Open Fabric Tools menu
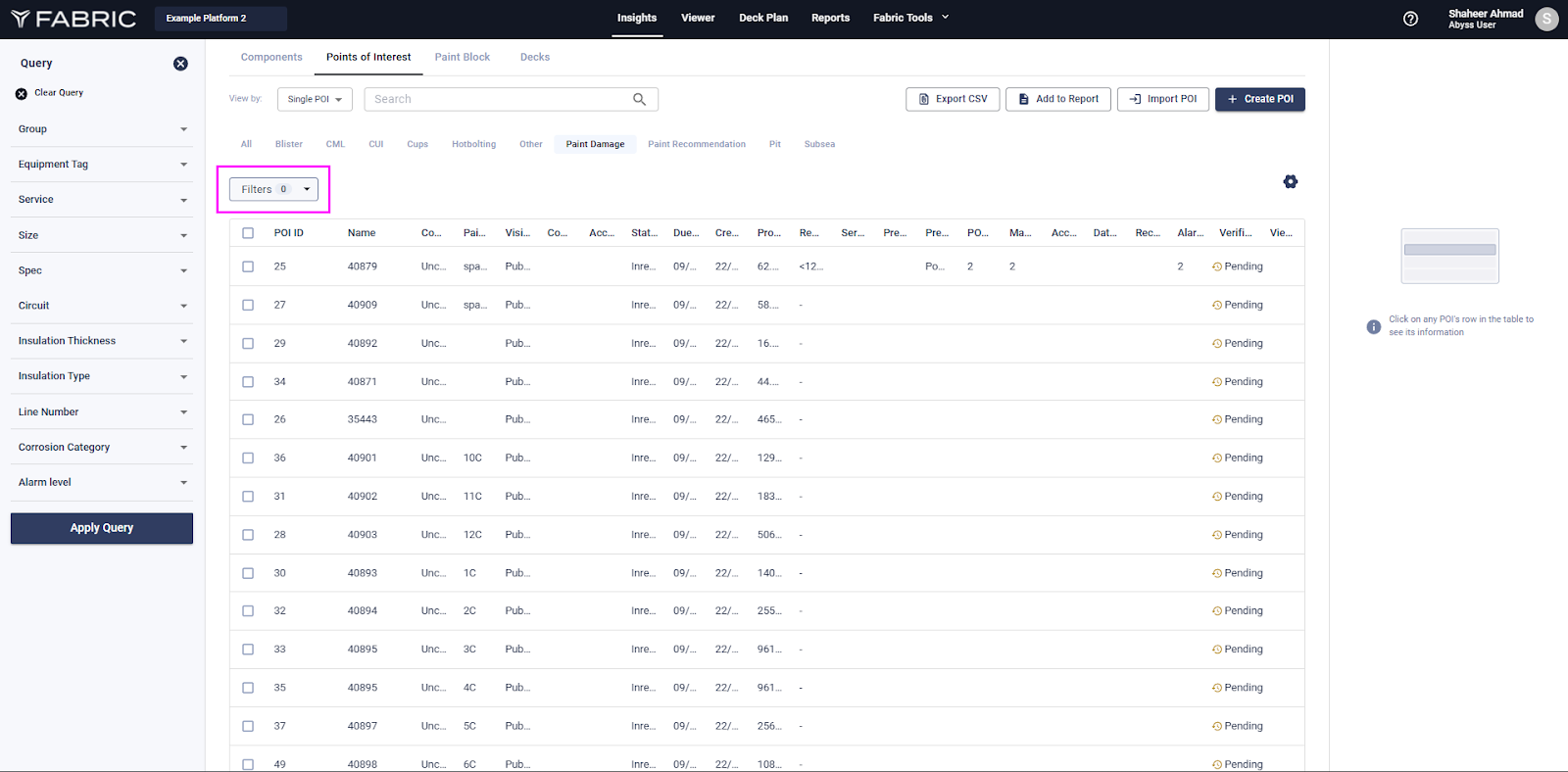 click(911, 18)
